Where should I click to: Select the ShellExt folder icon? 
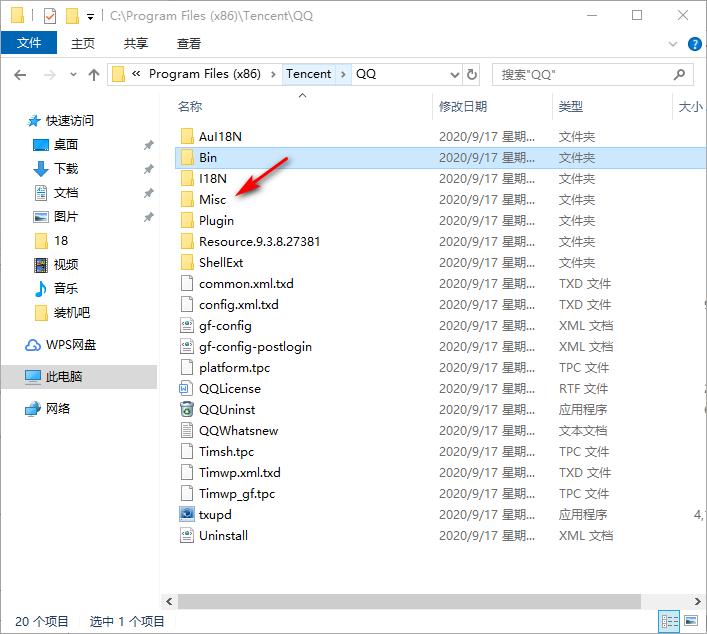(187, 262)
